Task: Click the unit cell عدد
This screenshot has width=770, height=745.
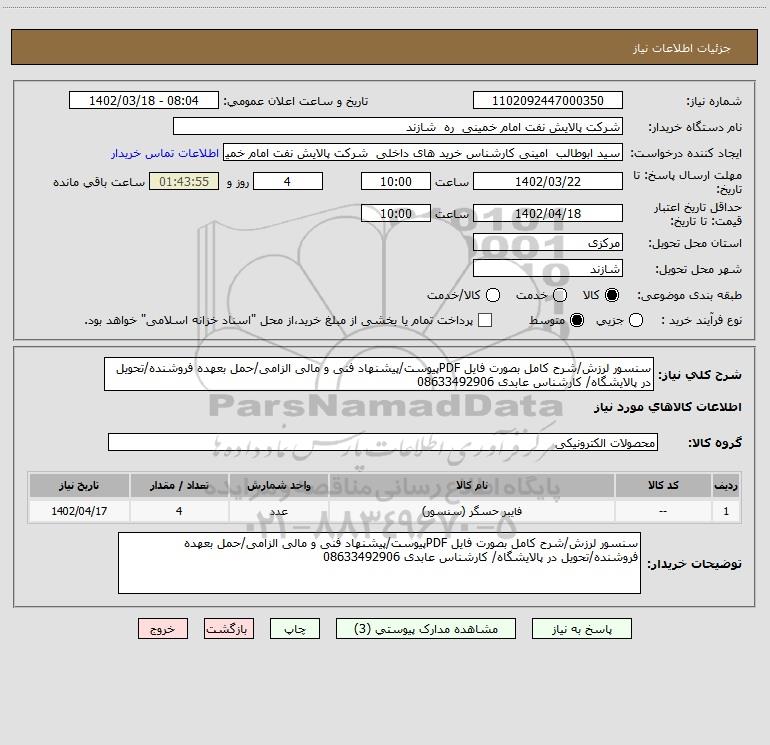Action: click(x=278, y=511)
